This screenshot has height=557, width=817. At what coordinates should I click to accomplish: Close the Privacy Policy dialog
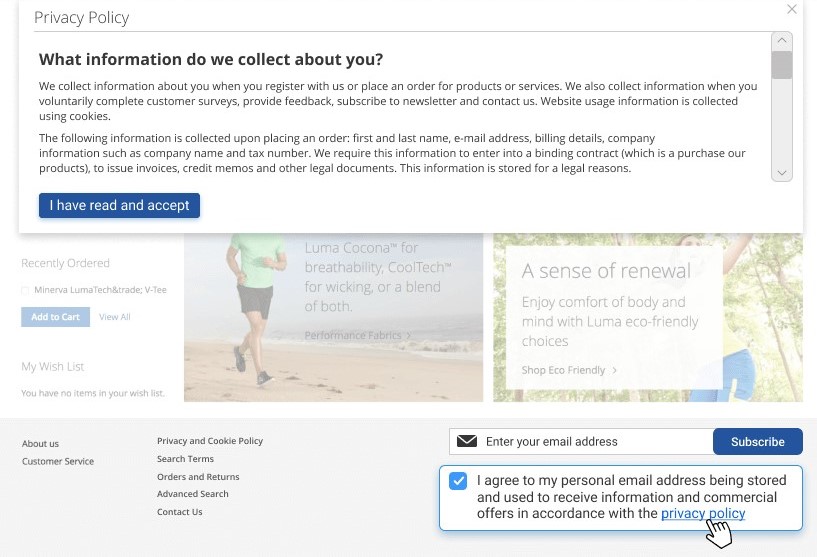792,10
